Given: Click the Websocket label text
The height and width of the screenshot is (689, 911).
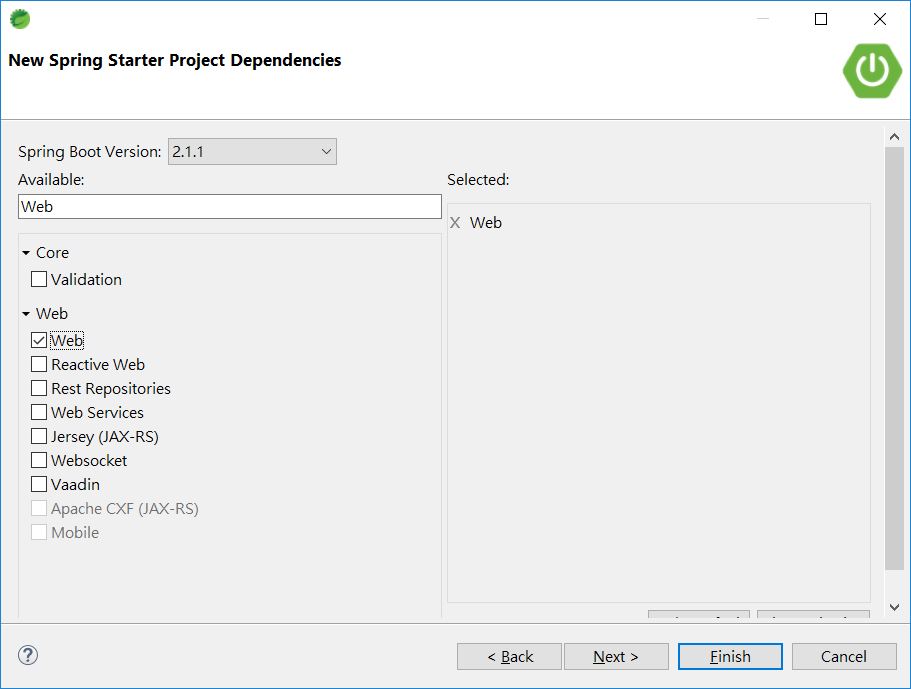Looking at the screenshot, I should tap(89, 461).
